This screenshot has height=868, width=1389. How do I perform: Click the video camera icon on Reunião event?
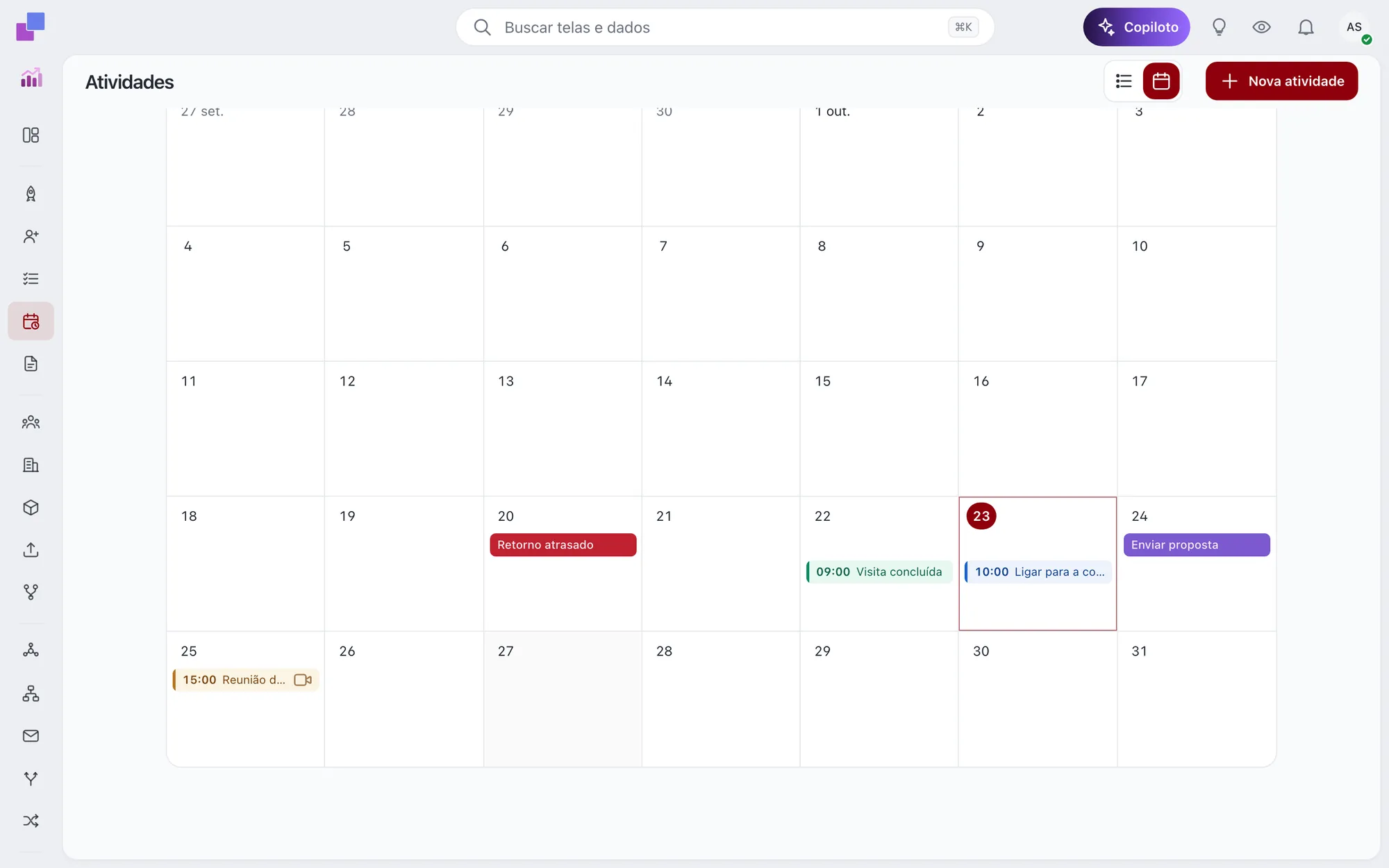pos(303,680)
